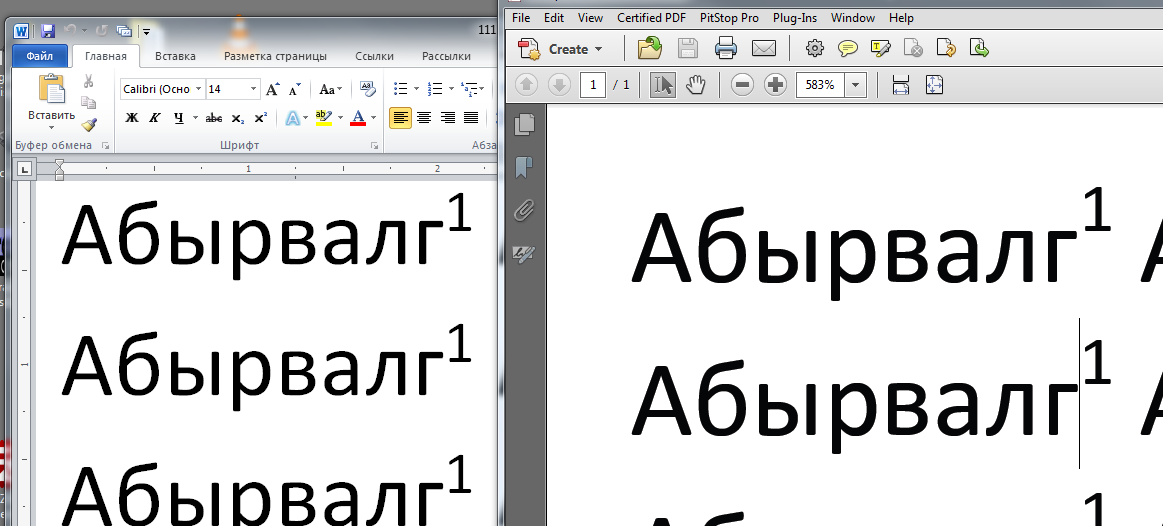The height and width of the screenshot is (526, 1163).
Task: Click the Open file folder icon in Acrobat
Action: click(x=650, y=49)
